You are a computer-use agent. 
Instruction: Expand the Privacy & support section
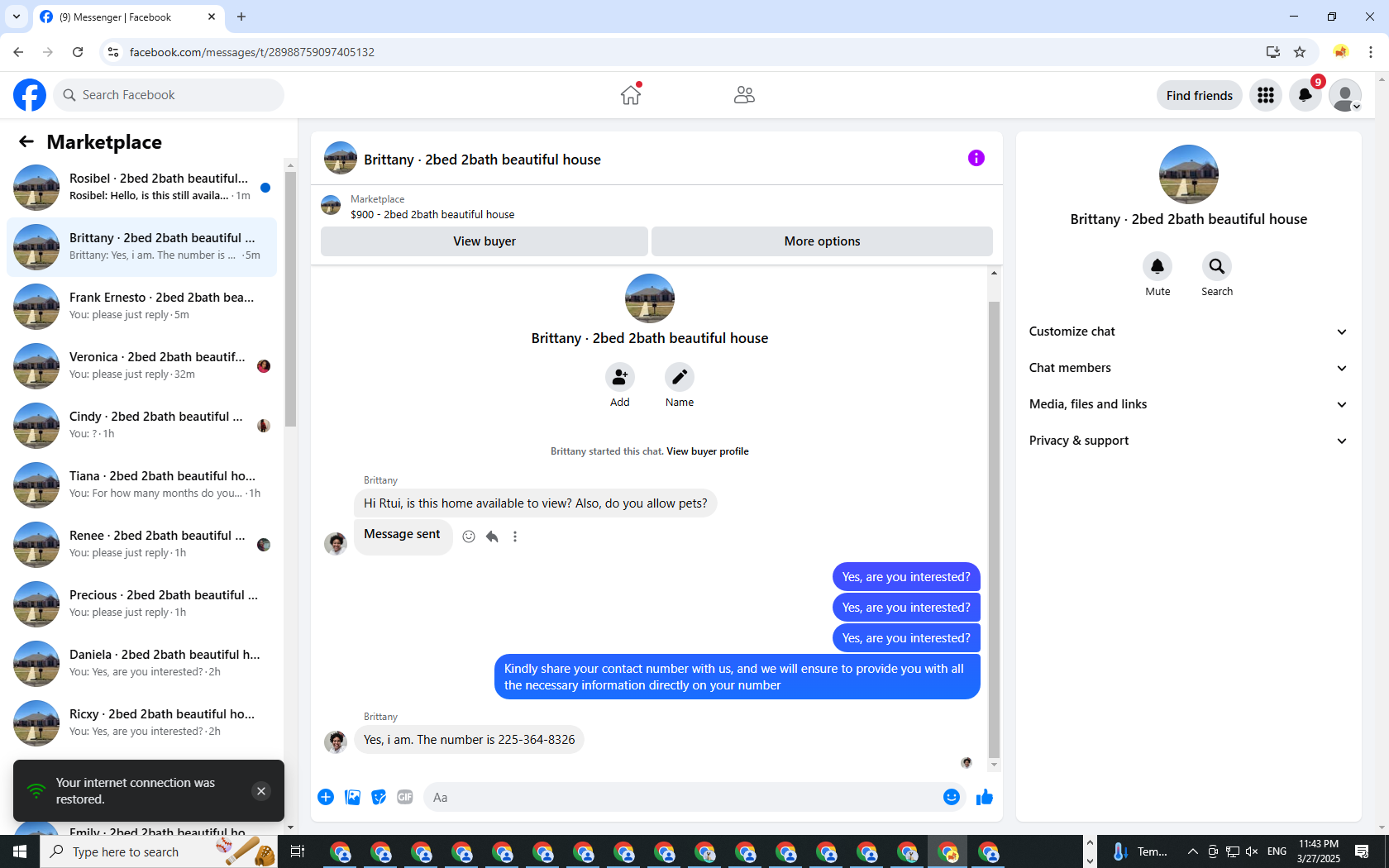(x=1189, y=441)
